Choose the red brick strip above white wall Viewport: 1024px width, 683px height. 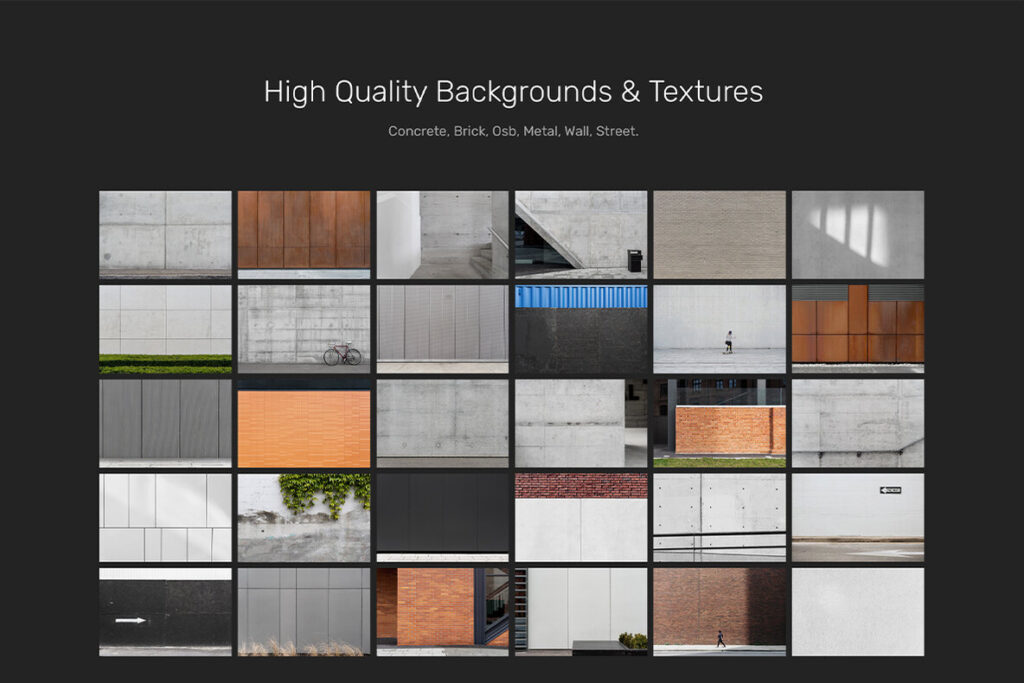580,517
